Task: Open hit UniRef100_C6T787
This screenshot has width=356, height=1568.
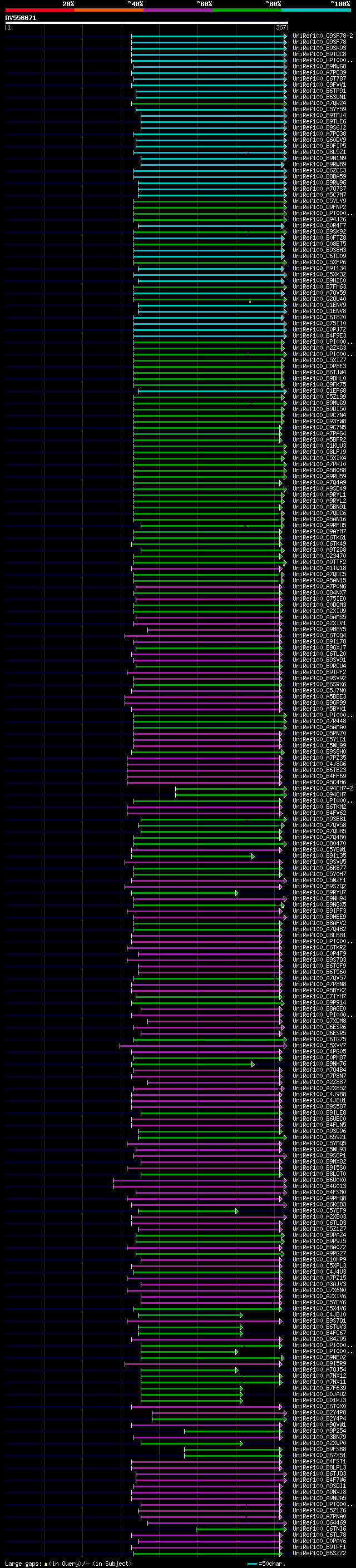Action: tap(319, 78)
